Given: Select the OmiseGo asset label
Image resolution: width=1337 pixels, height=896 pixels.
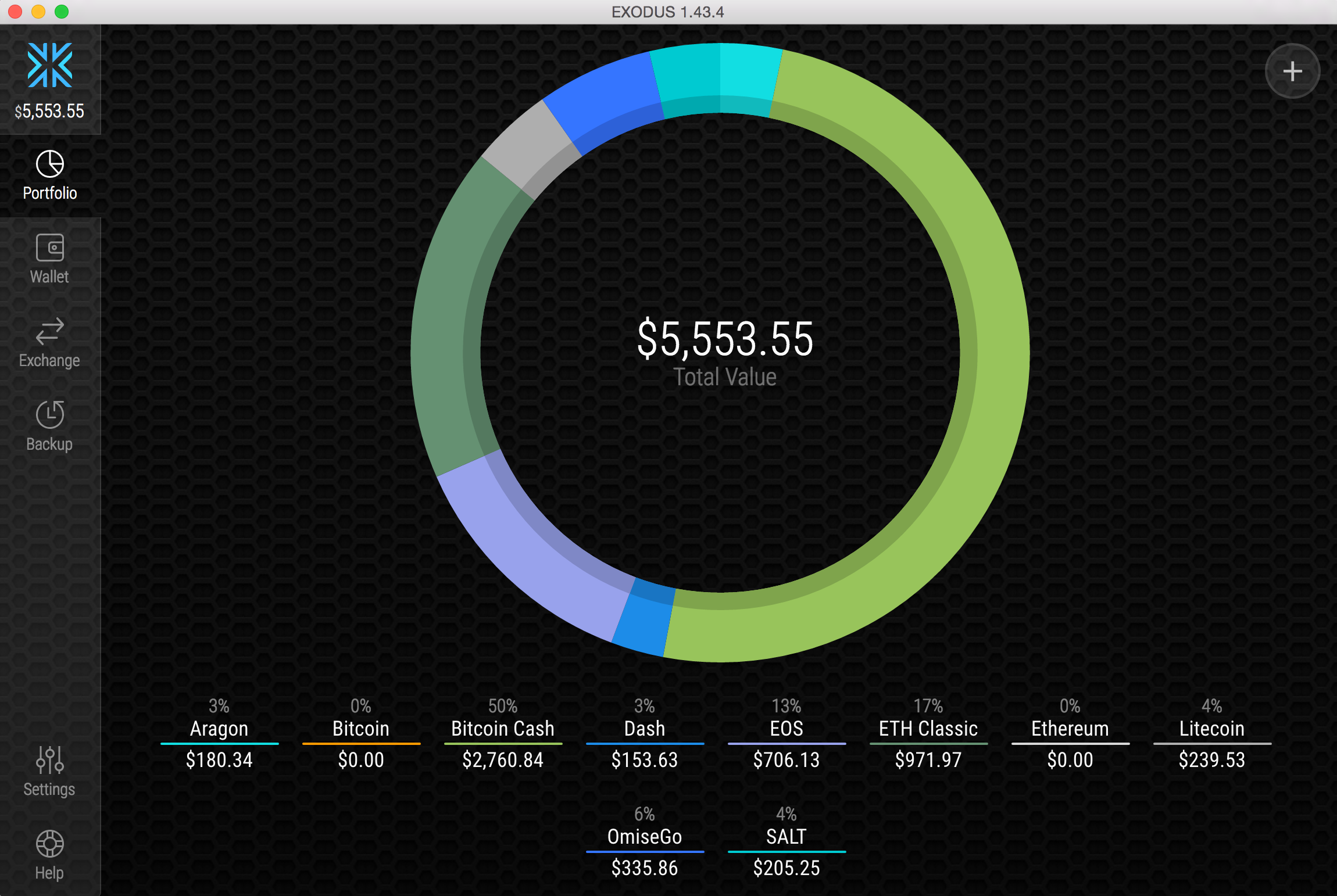Looking at the screenshot, I should point(645,837).
